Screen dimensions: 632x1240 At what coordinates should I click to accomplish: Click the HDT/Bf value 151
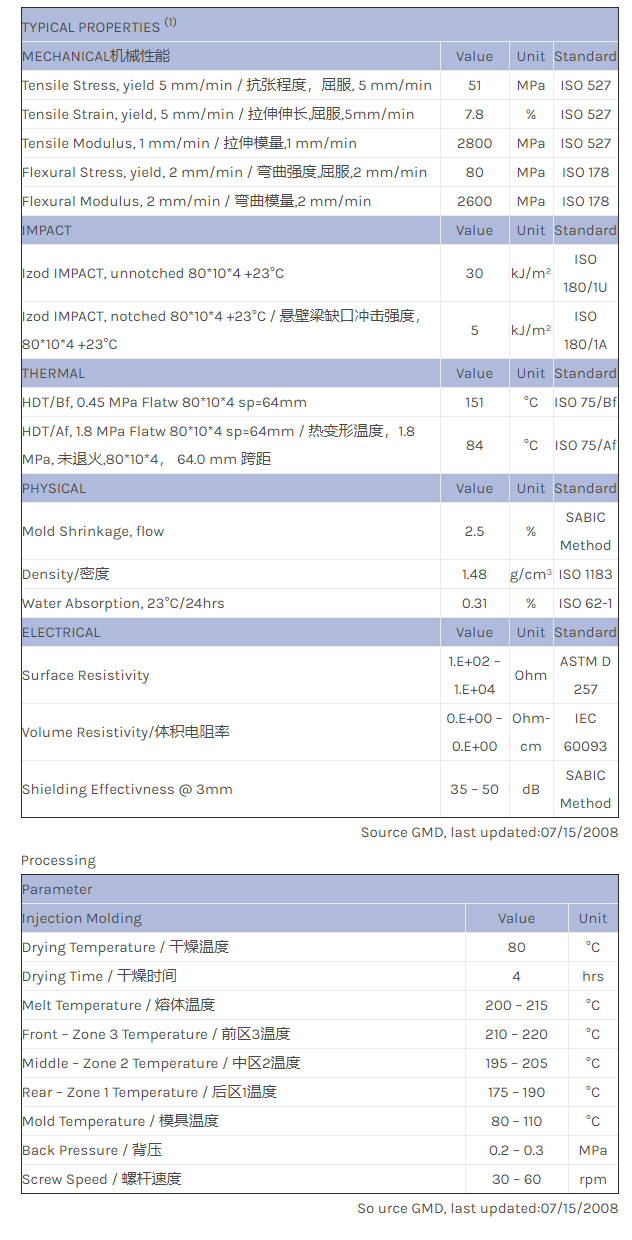click(x=474, y=402)
